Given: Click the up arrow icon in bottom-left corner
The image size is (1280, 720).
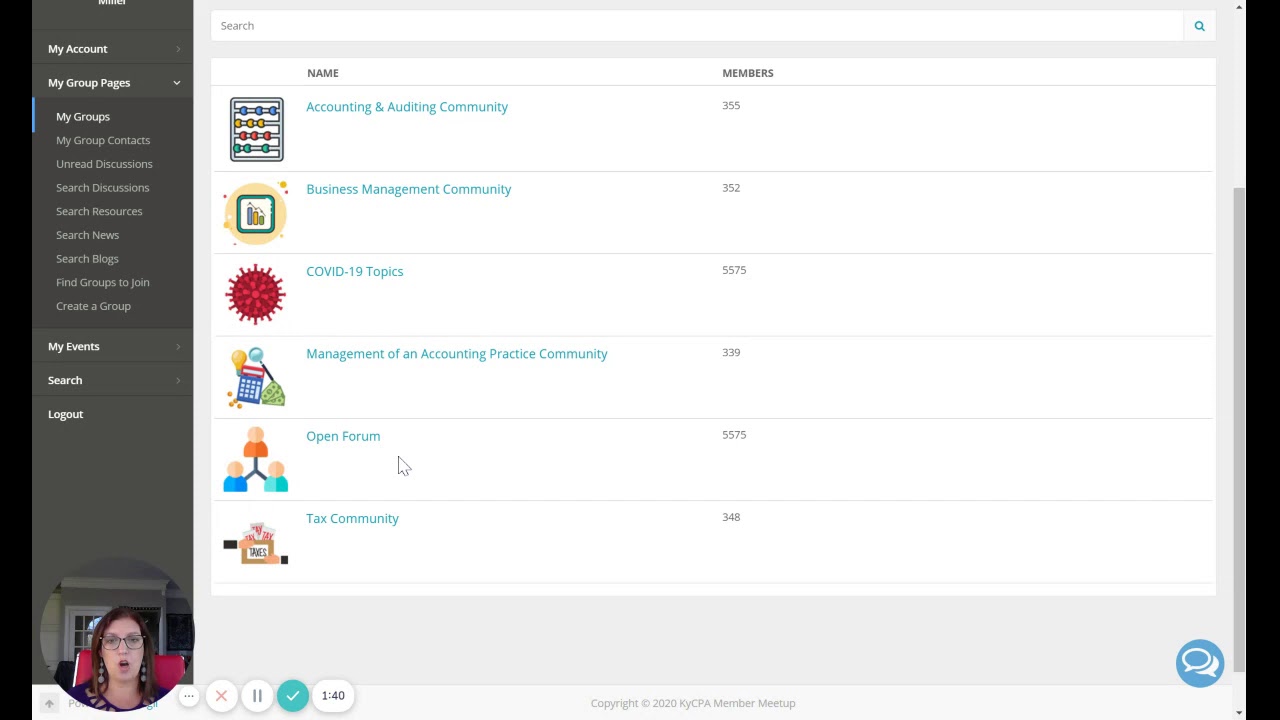Looking at the screenshot, I should pos(49,704).
